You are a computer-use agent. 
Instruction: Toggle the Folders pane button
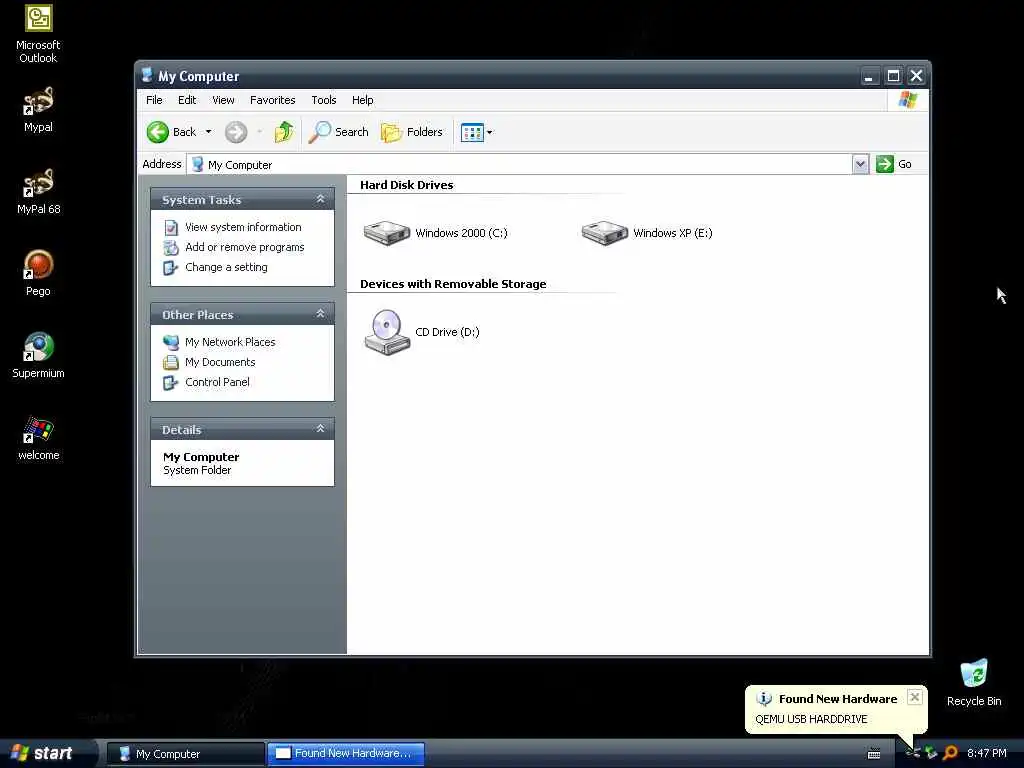tap(411, 132)
